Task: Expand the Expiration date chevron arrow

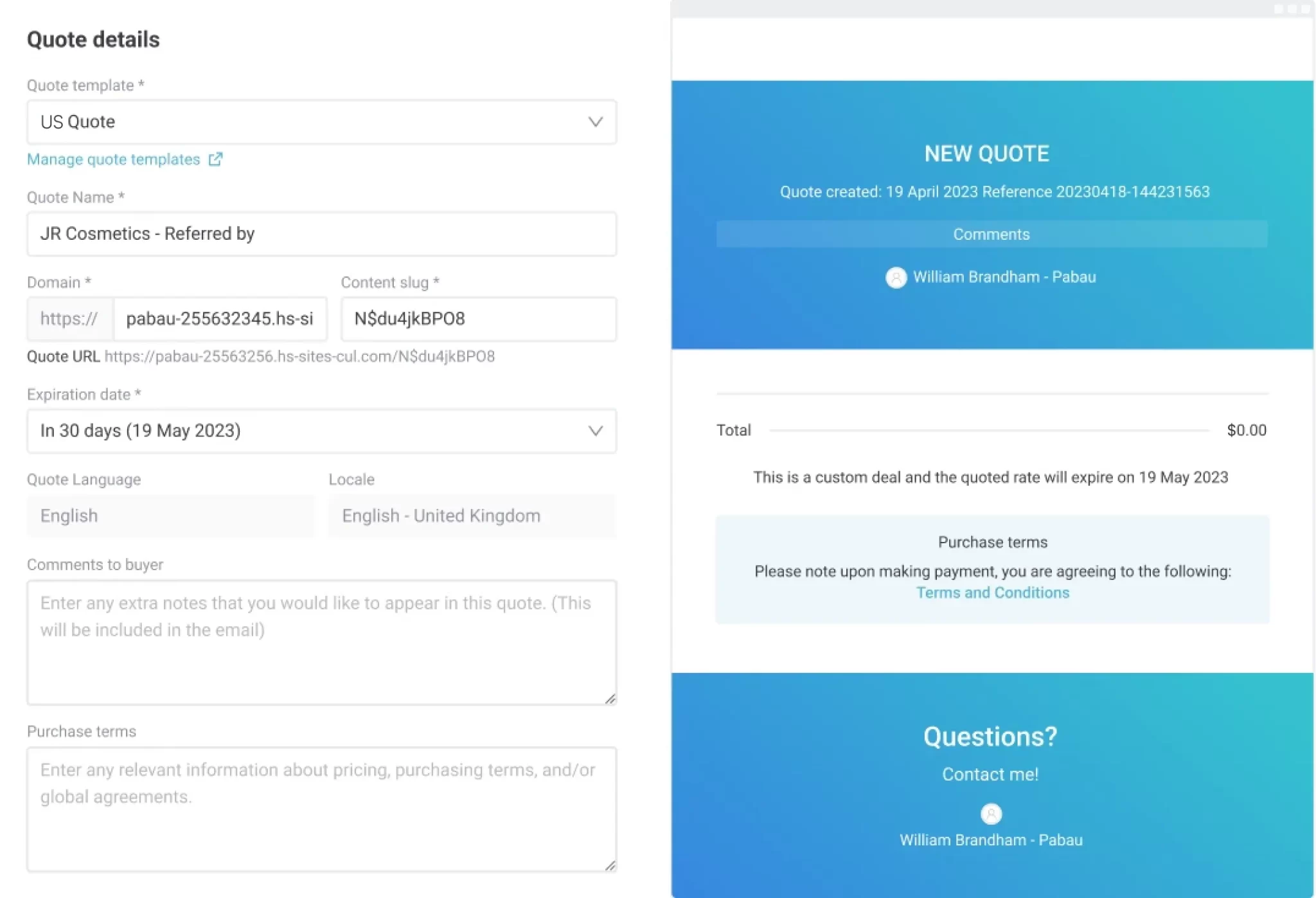Action: click(596, 430)
